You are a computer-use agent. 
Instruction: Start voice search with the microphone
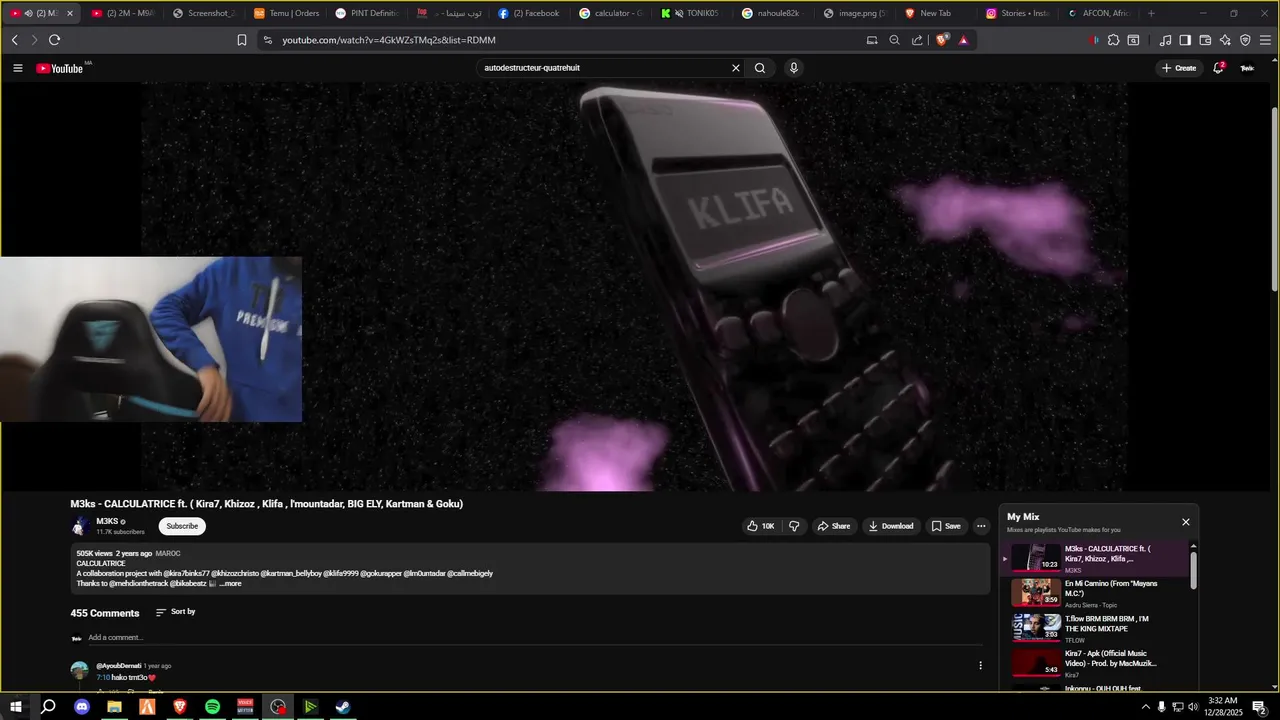click(x=794, y=68)
